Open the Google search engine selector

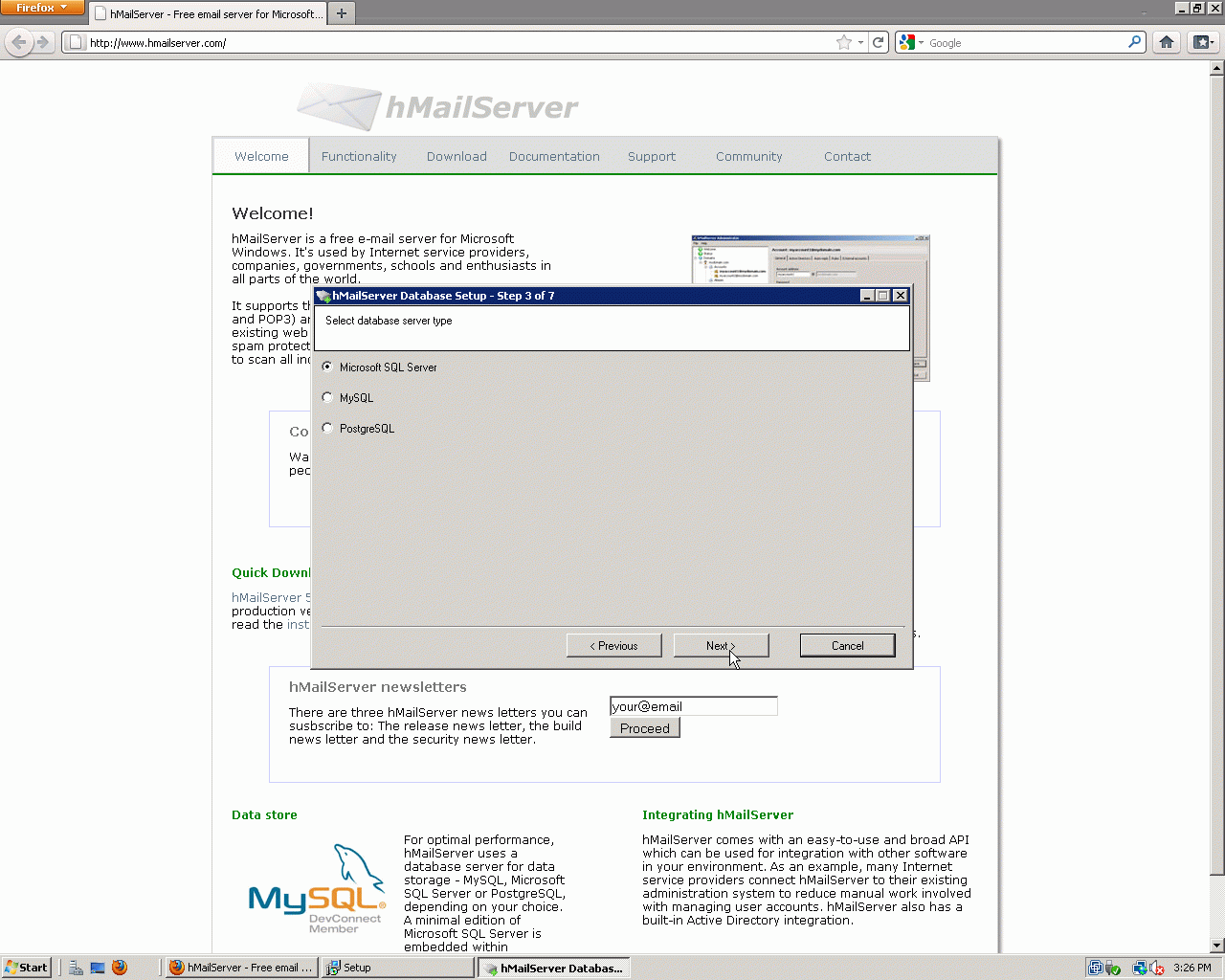click(x=911, y=42)
